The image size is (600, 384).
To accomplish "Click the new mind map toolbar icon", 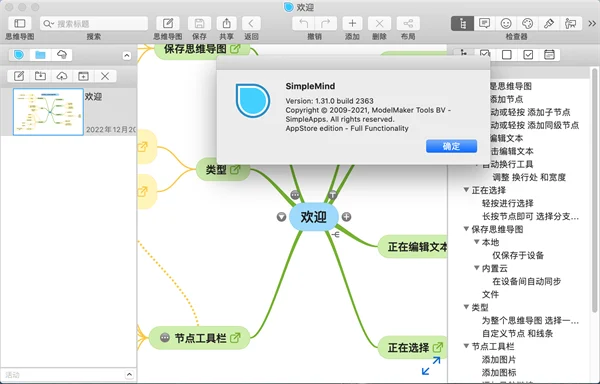I will coord(168,24).
